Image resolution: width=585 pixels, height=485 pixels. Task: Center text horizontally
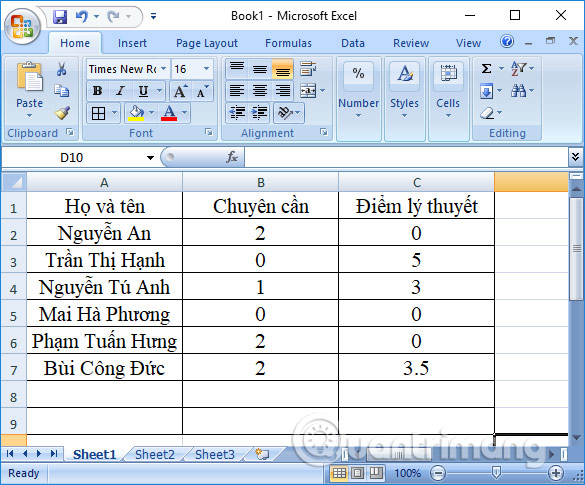click(x=260, y=91)
